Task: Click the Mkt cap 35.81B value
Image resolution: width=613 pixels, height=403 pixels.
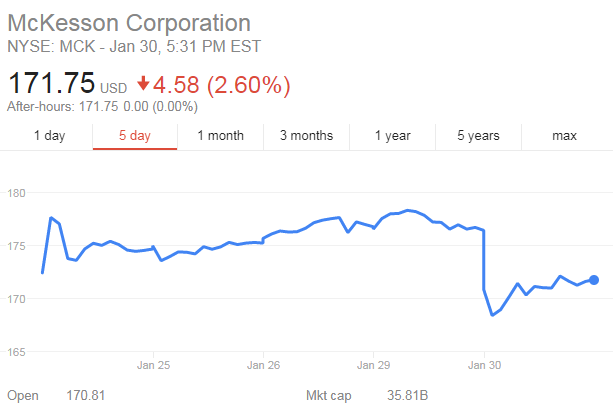Action: (408, 396)
